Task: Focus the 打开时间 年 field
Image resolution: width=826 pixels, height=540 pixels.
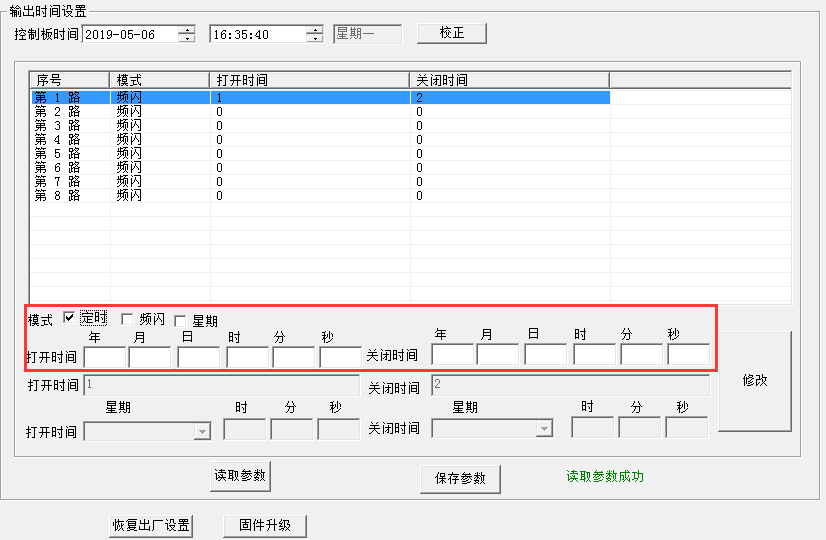Action: pos(105,358)
